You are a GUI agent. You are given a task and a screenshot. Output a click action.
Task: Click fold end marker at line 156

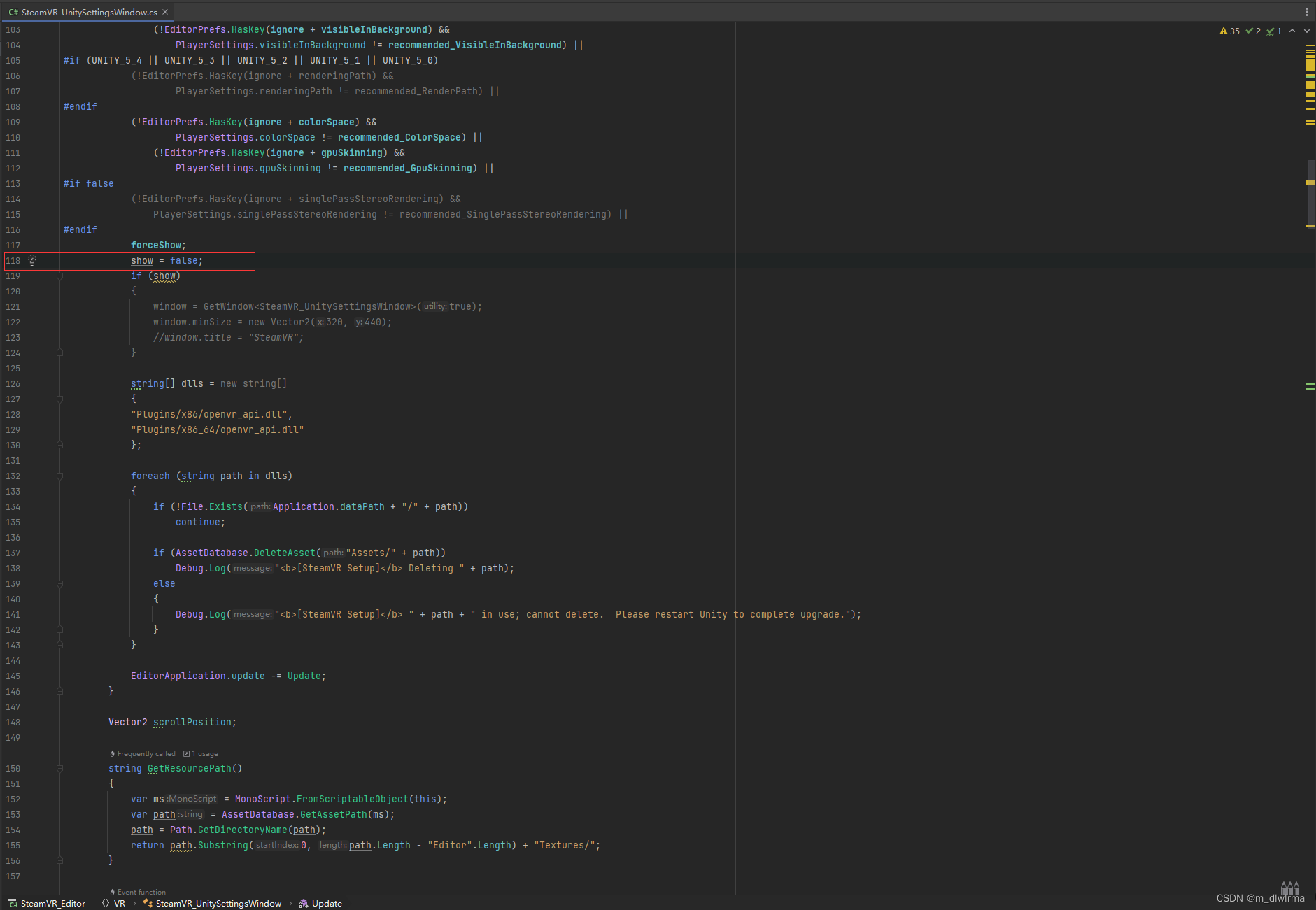pyautogui.click(x=59, y=860)
